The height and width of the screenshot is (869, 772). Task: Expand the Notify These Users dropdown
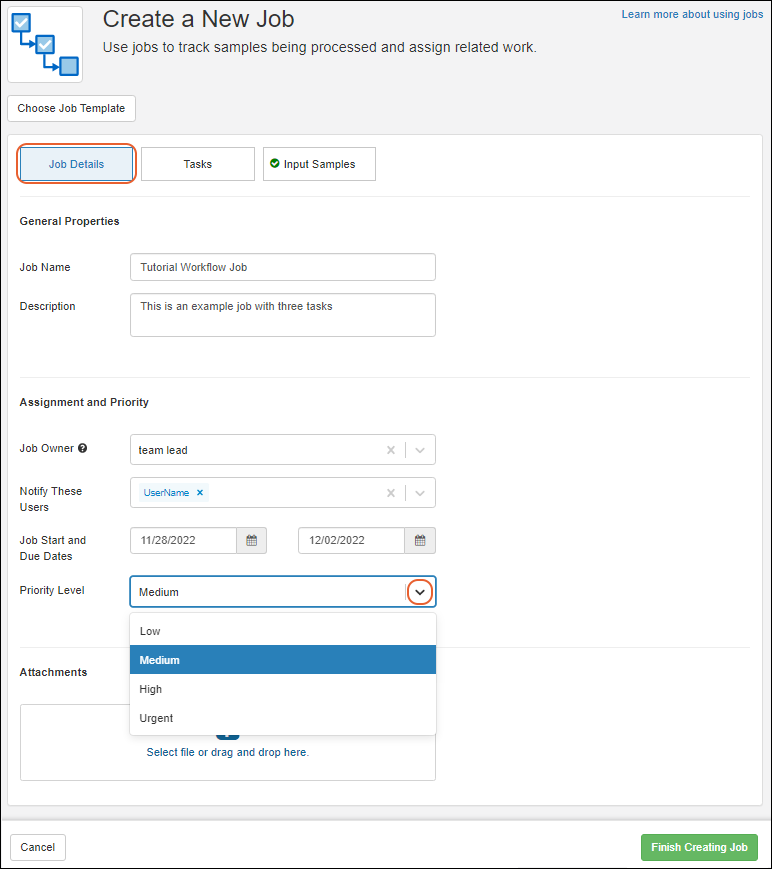420,493
